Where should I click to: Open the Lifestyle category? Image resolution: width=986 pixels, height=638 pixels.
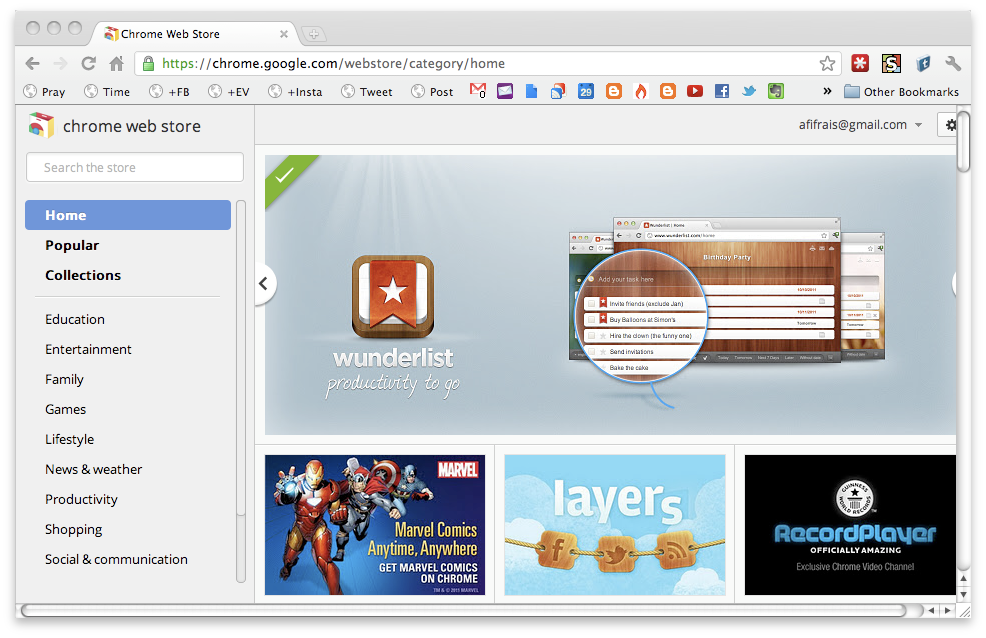69,439
